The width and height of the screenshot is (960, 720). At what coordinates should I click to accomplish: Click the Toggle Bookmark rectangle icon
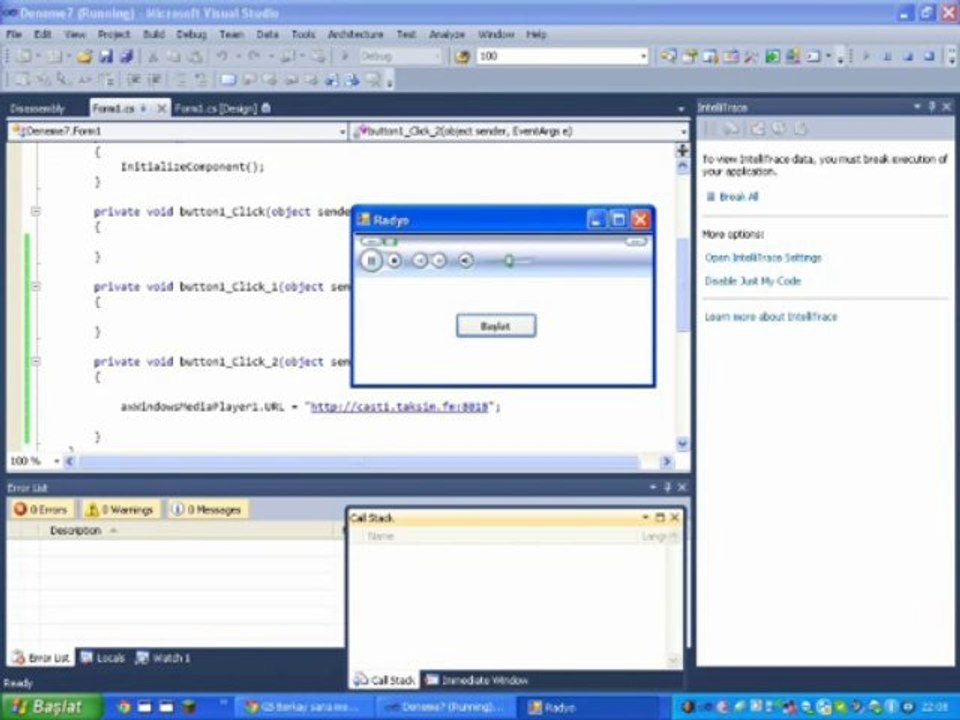click(228, 80)
